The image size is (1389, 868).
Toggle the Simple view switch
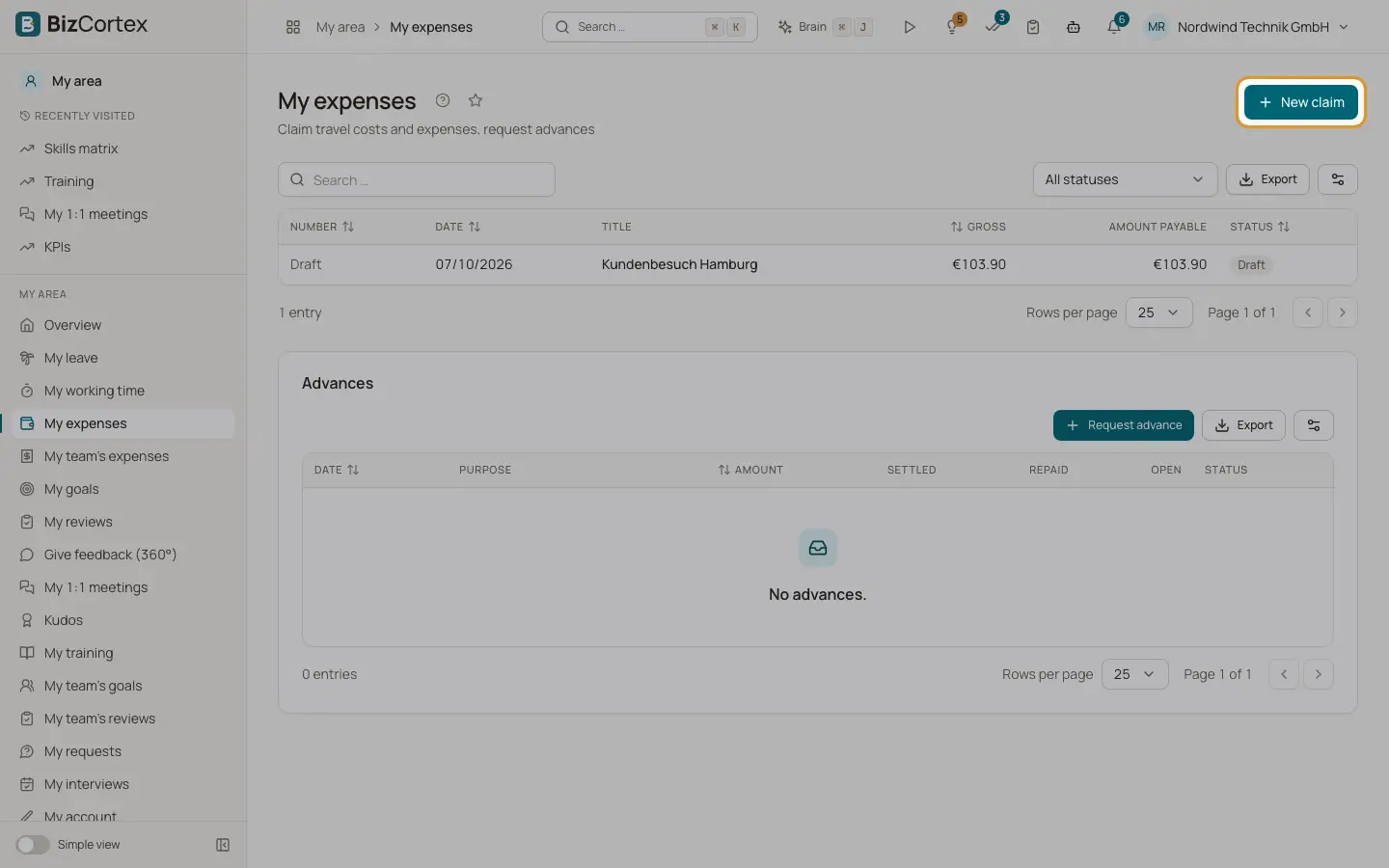click(x=33, y=845)
